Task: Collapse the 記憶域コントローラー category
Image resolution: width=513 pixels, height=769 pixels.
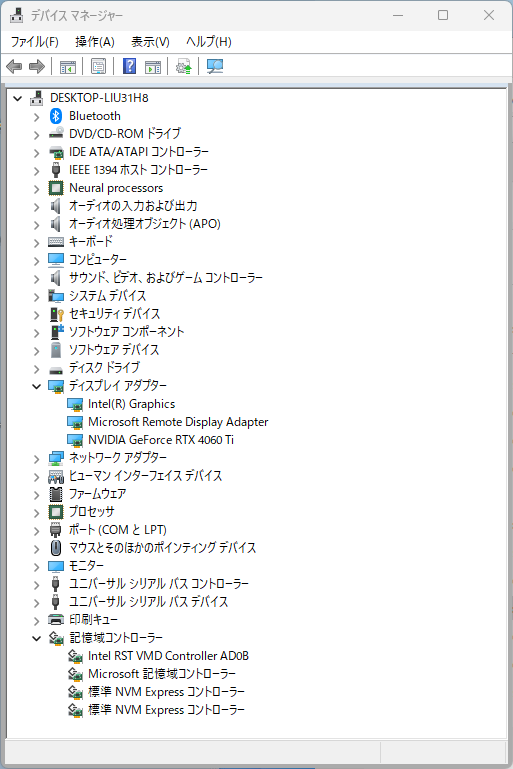Action: pyautogui.click(x=36, y=638)
